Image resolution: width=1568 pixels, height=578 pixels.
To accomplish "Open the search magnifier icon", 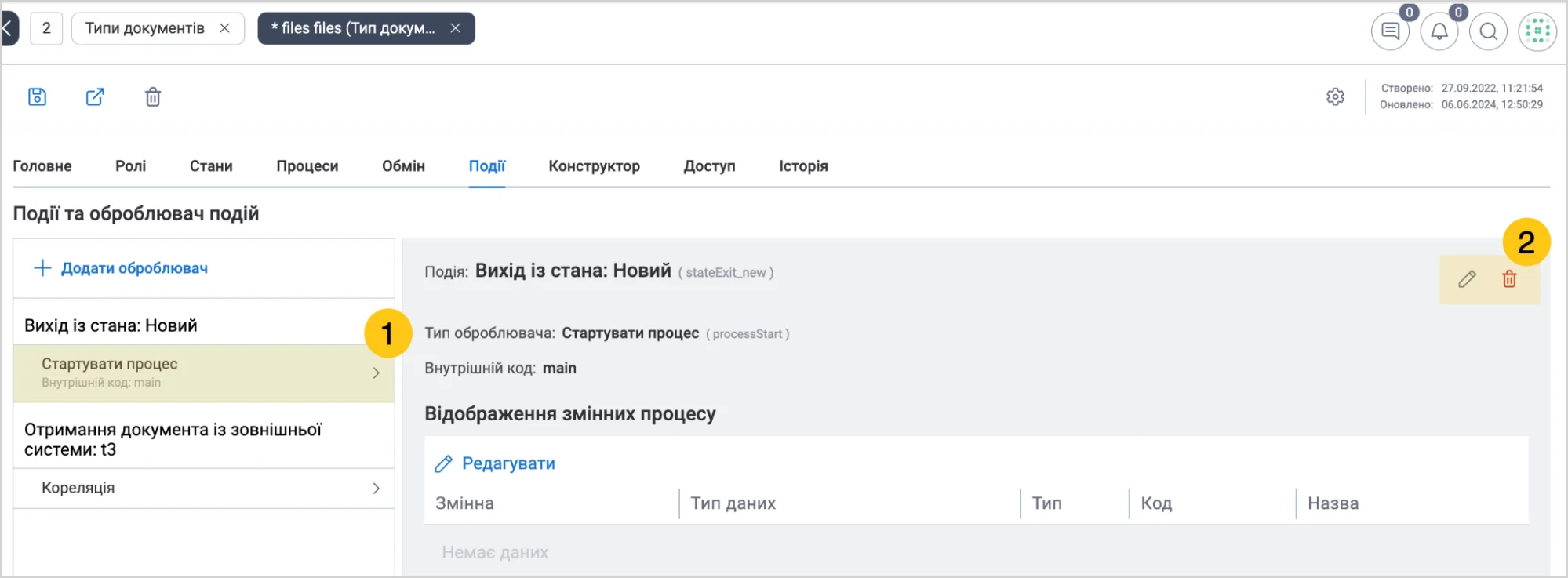I will (1488, 31).
